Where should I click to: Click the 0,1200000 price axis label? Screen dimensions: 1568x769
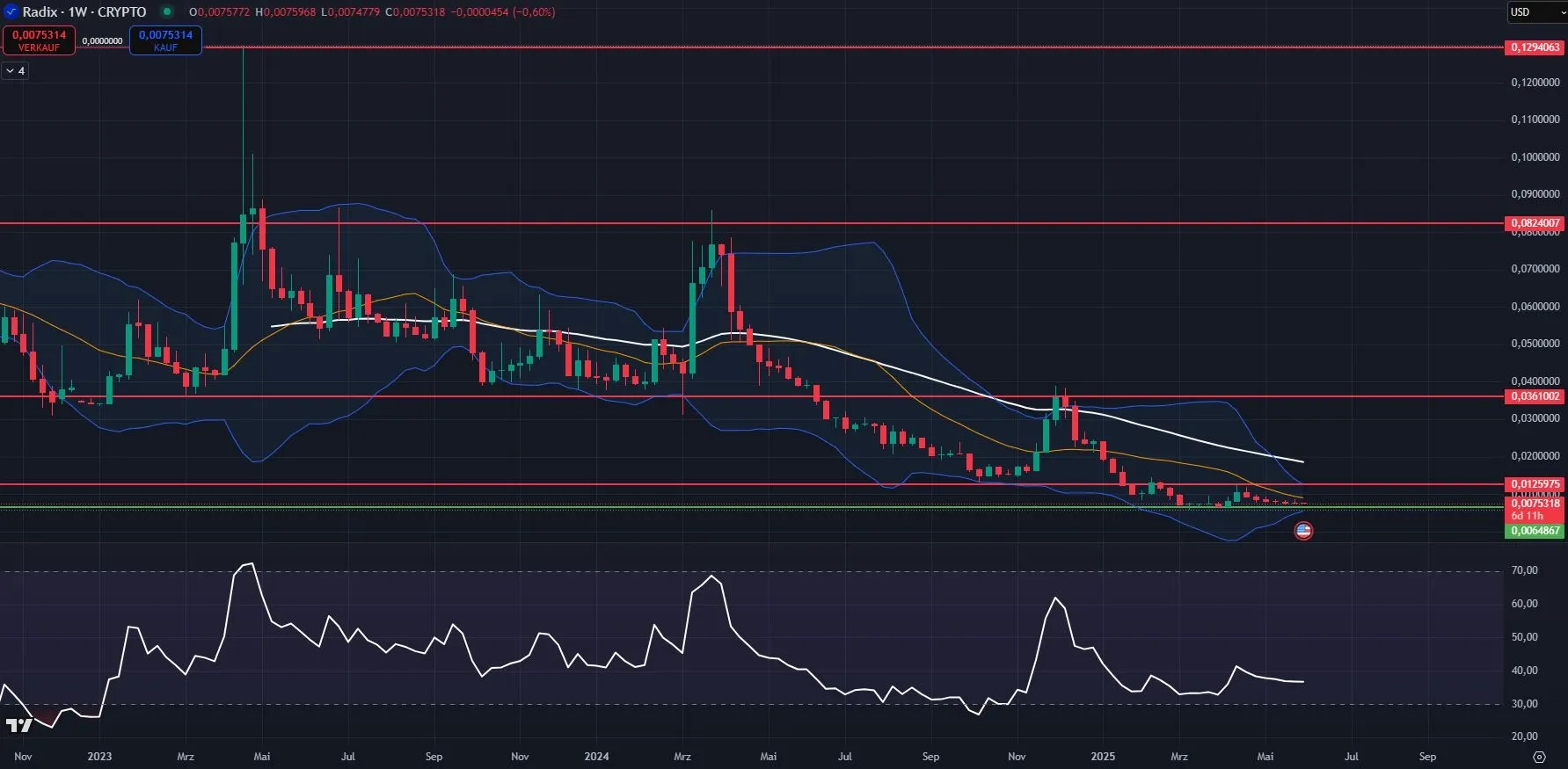pyautogui.click(x=1535, y=83)
